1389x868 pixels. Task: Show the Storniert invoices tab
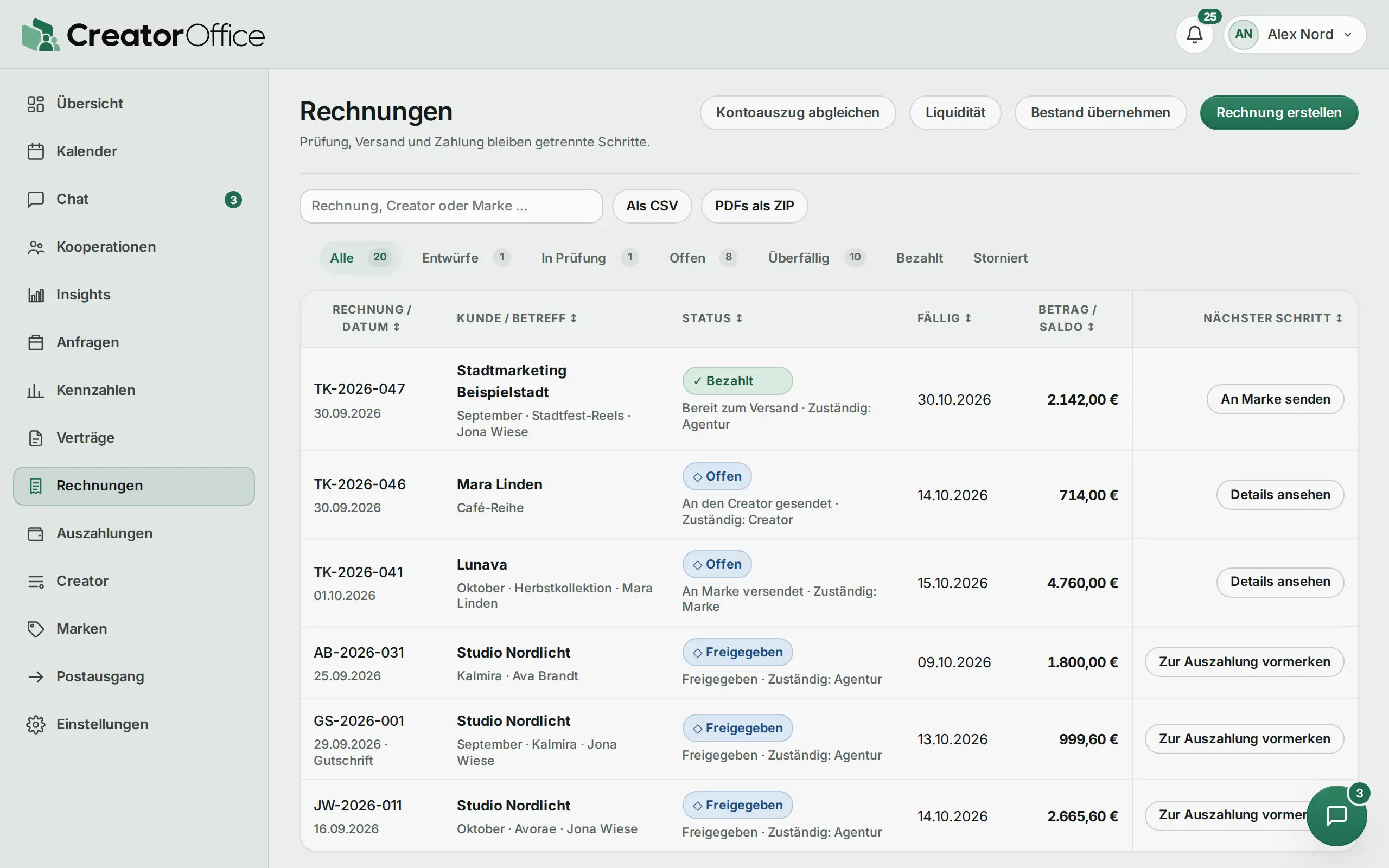[x=1000, y=258]
